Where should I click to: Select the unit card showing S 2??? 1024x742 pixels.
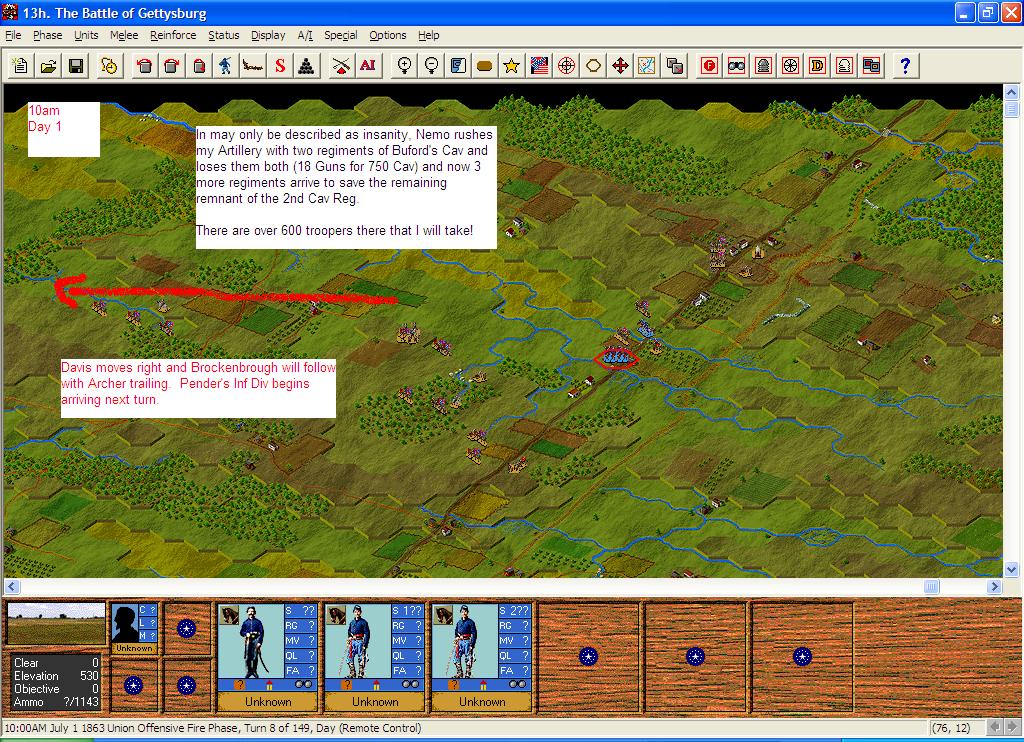click(482, 656)
